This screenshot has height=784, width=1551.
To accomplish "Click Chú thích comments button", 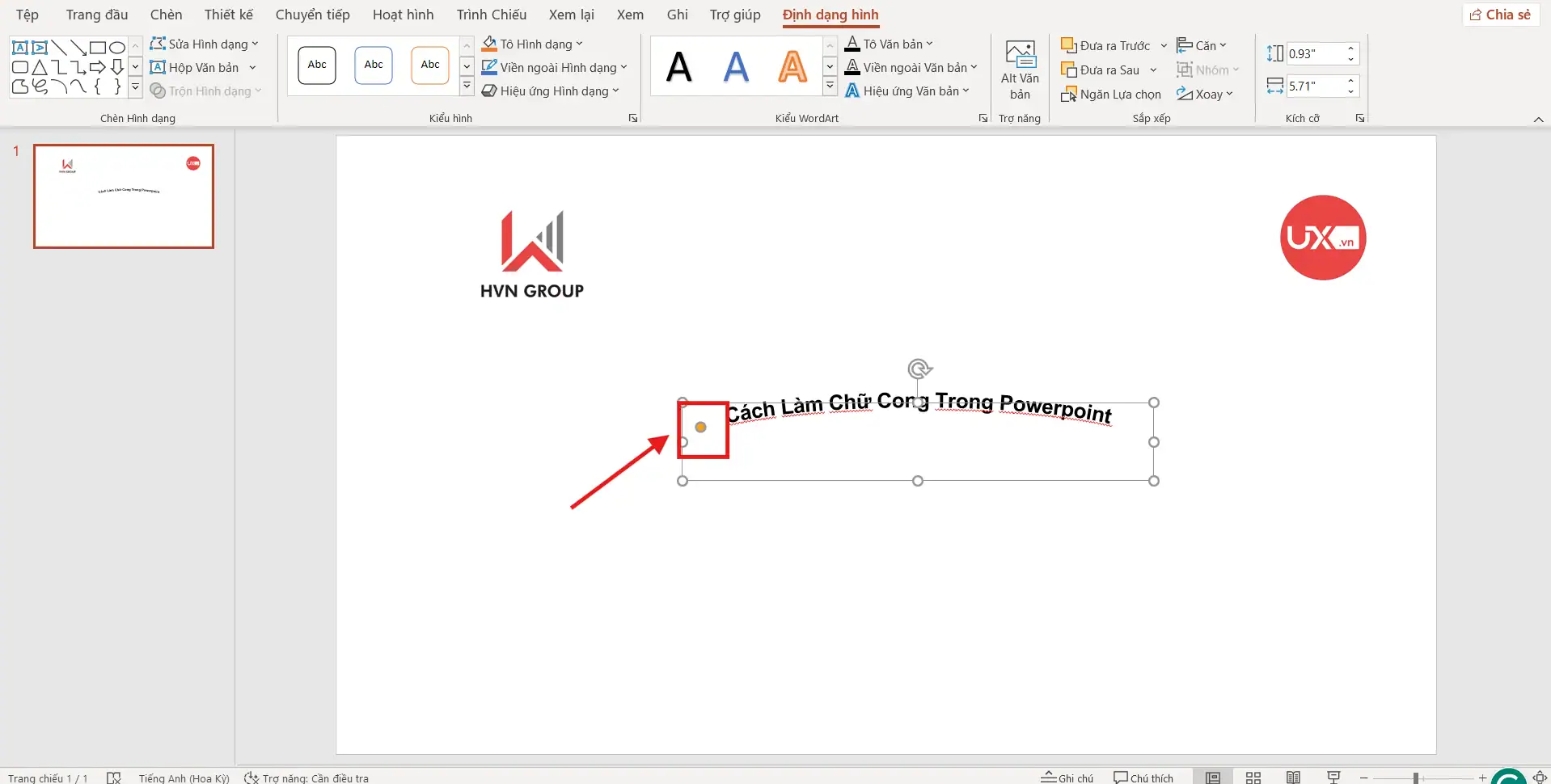I will click(x=1143, y=778).
